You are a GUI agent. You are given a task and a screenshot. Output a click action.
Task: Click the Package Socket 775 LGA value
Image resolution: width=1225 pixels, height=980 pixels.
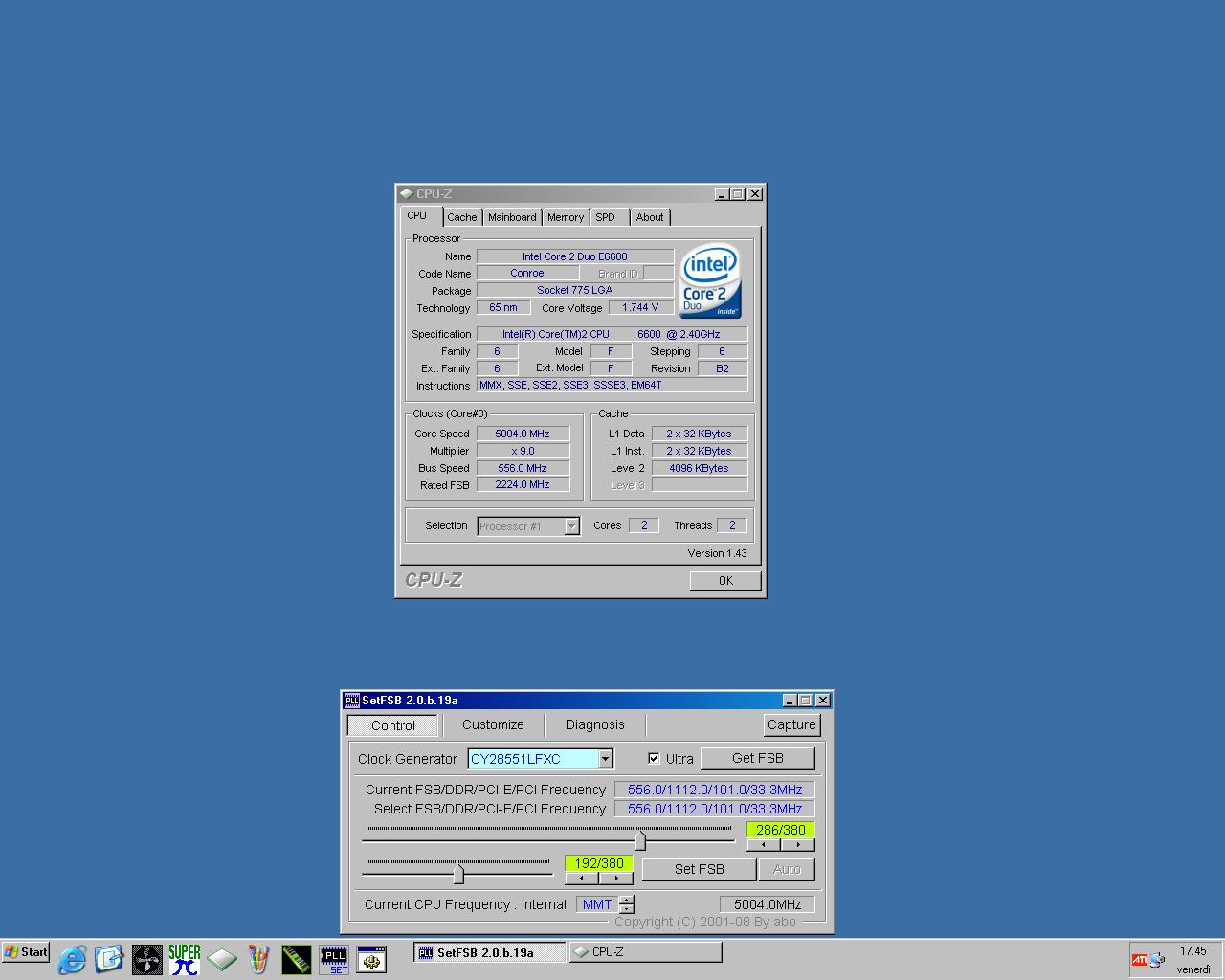click(575, 290)
